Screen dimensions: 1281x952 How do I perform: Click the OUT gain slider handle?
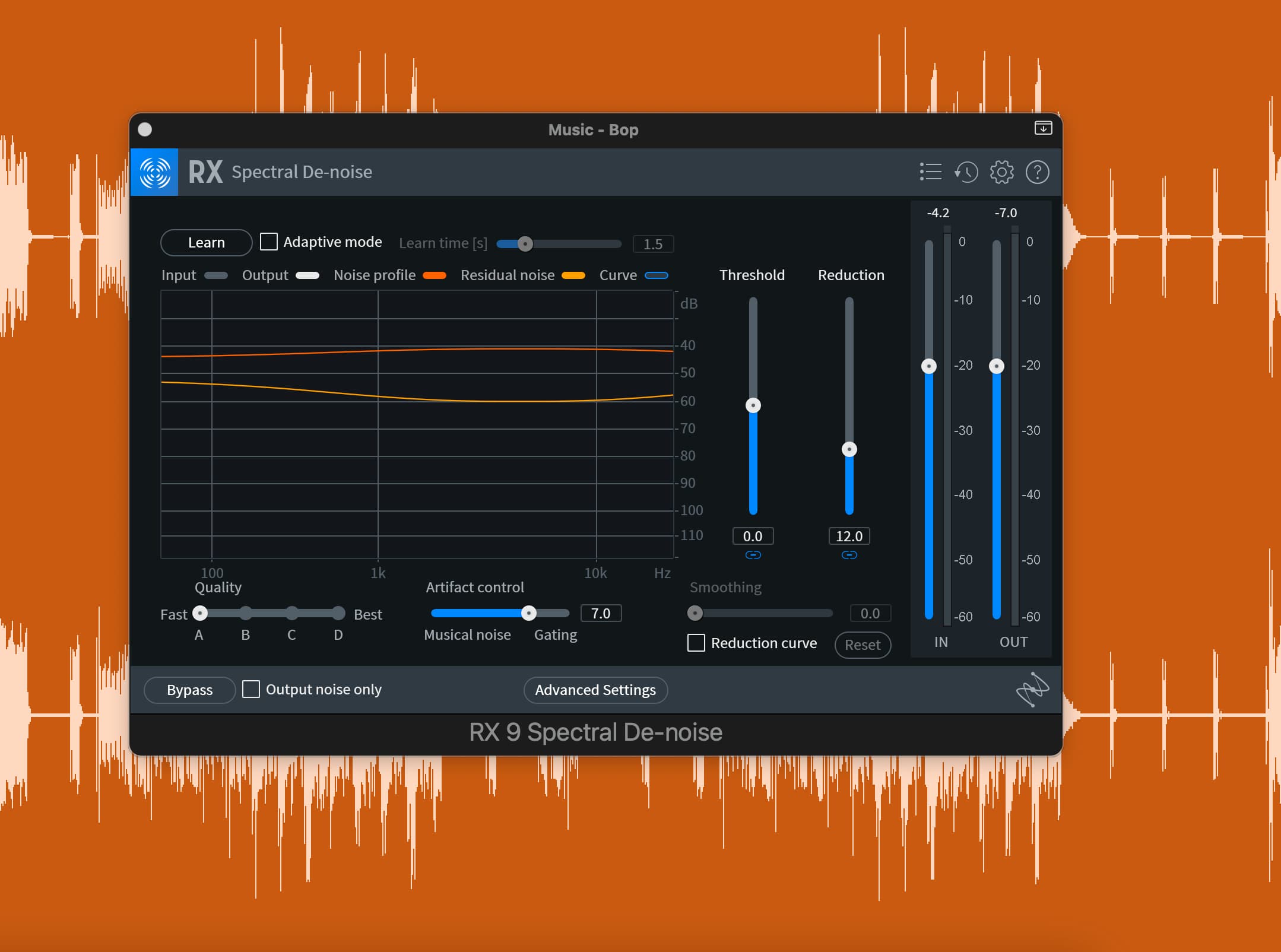point(997,366)
